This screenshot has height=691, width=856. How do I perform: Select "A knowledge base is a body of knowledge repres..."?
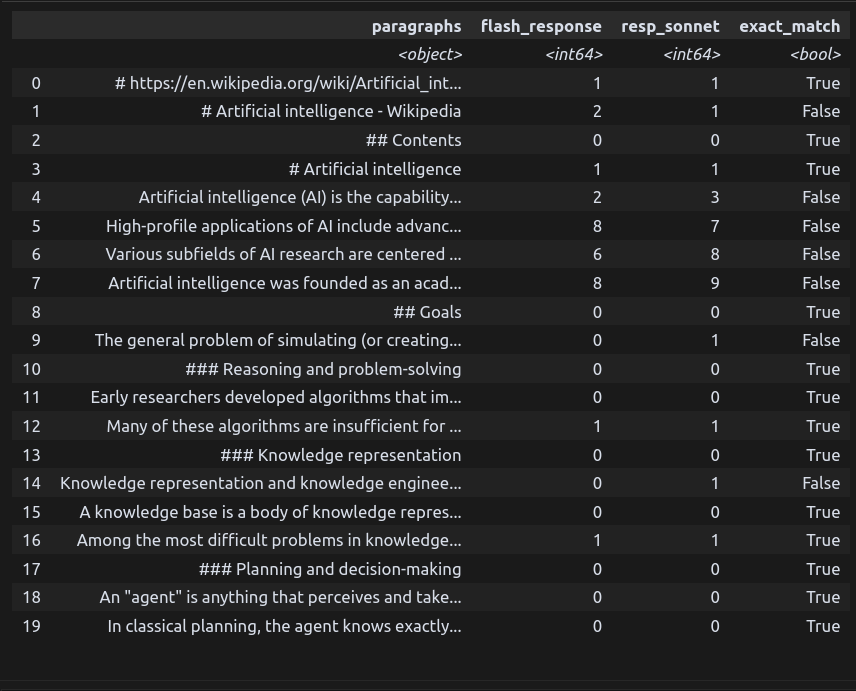[x=270, y=513]
